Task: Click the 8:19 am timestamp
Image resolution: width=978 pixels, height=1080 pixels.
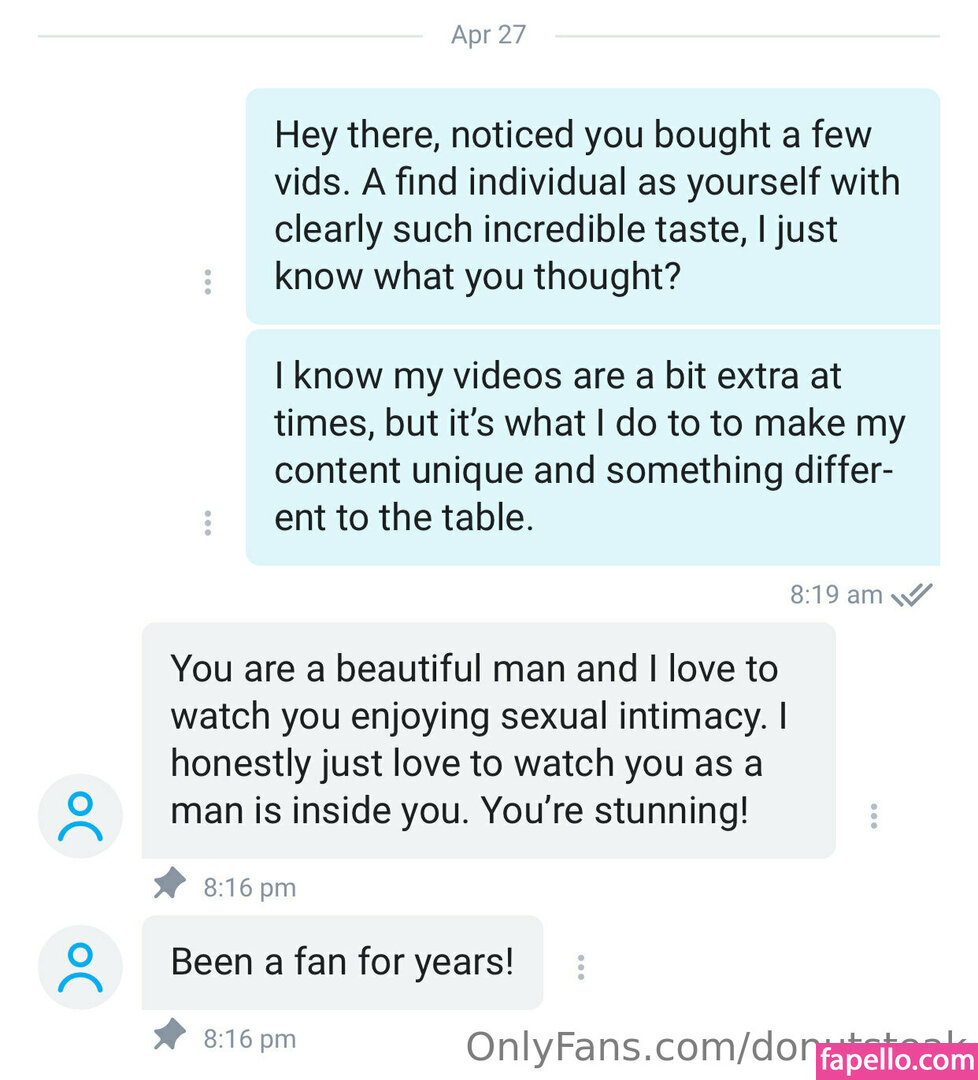Action: tap(836, 595)
